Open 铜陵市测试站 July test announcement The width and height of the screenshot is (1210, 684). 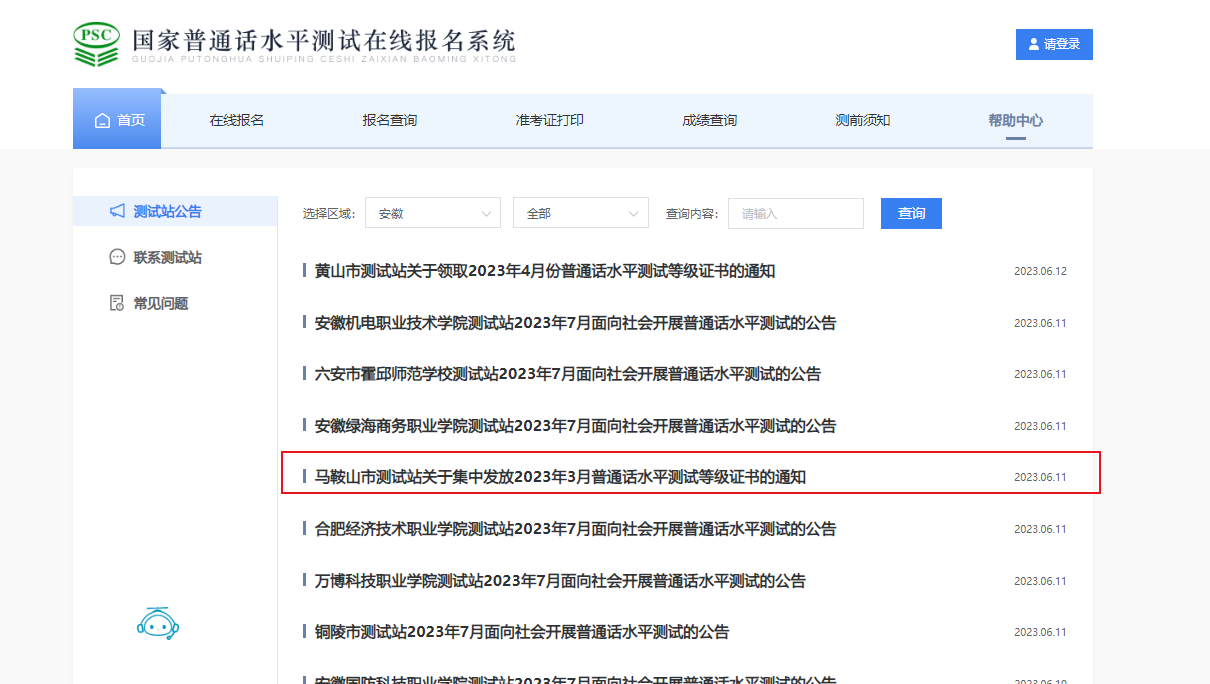pyautogui.click(x=522, y=632)
